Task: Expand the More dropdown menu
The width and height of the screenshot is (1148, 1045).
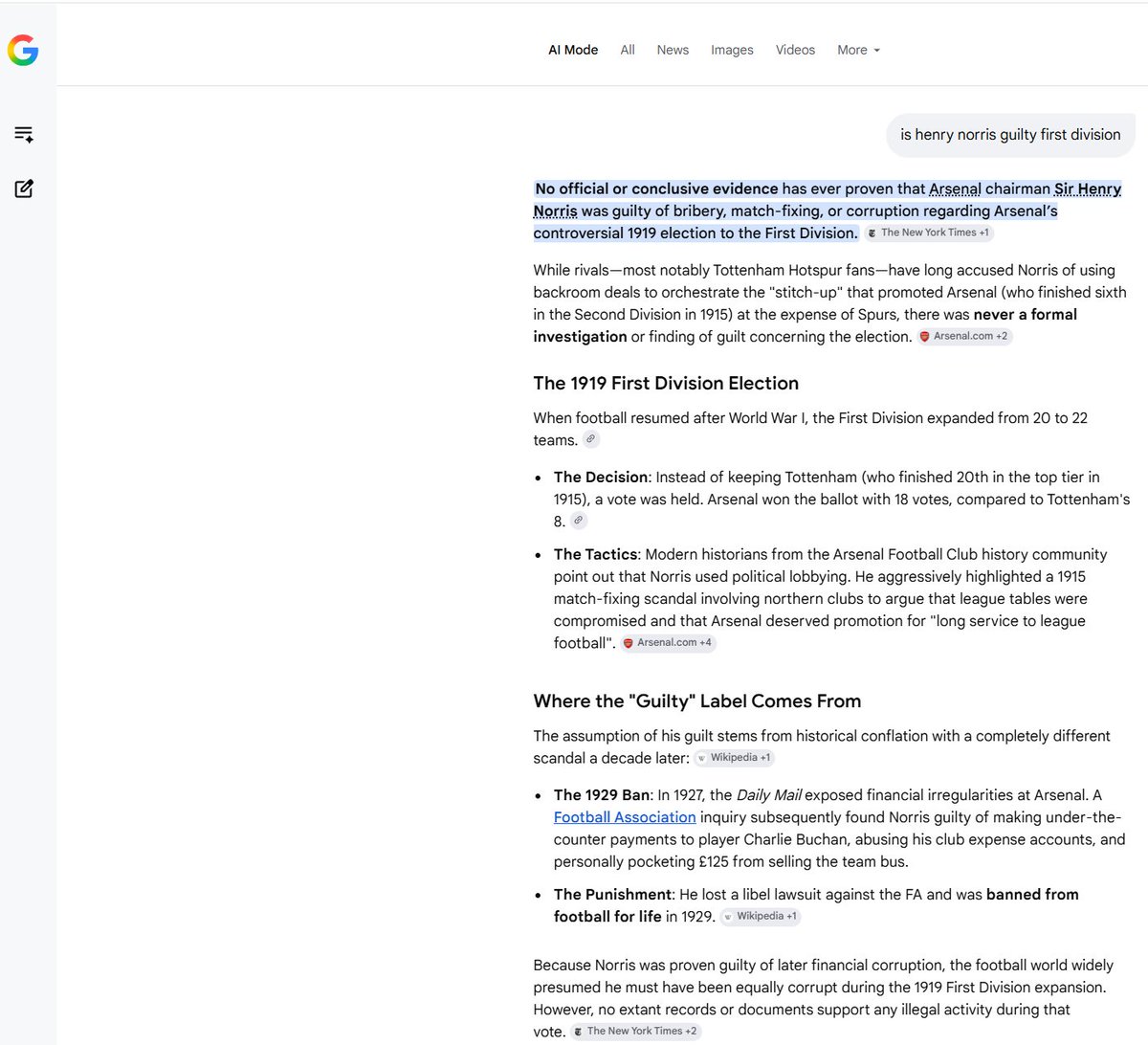Action: 858,50
